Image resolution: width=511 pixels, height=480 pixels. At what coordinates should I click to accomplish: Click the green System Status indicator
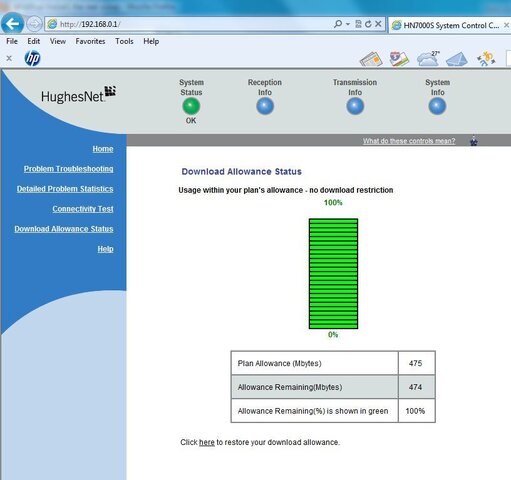click(x=191, y=106)
